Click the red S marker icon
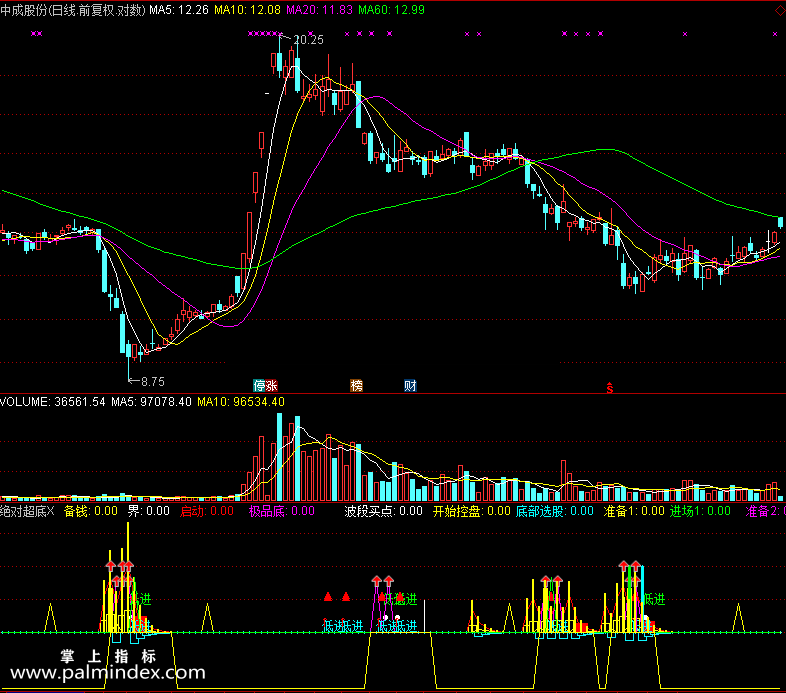 click(610, 387)
